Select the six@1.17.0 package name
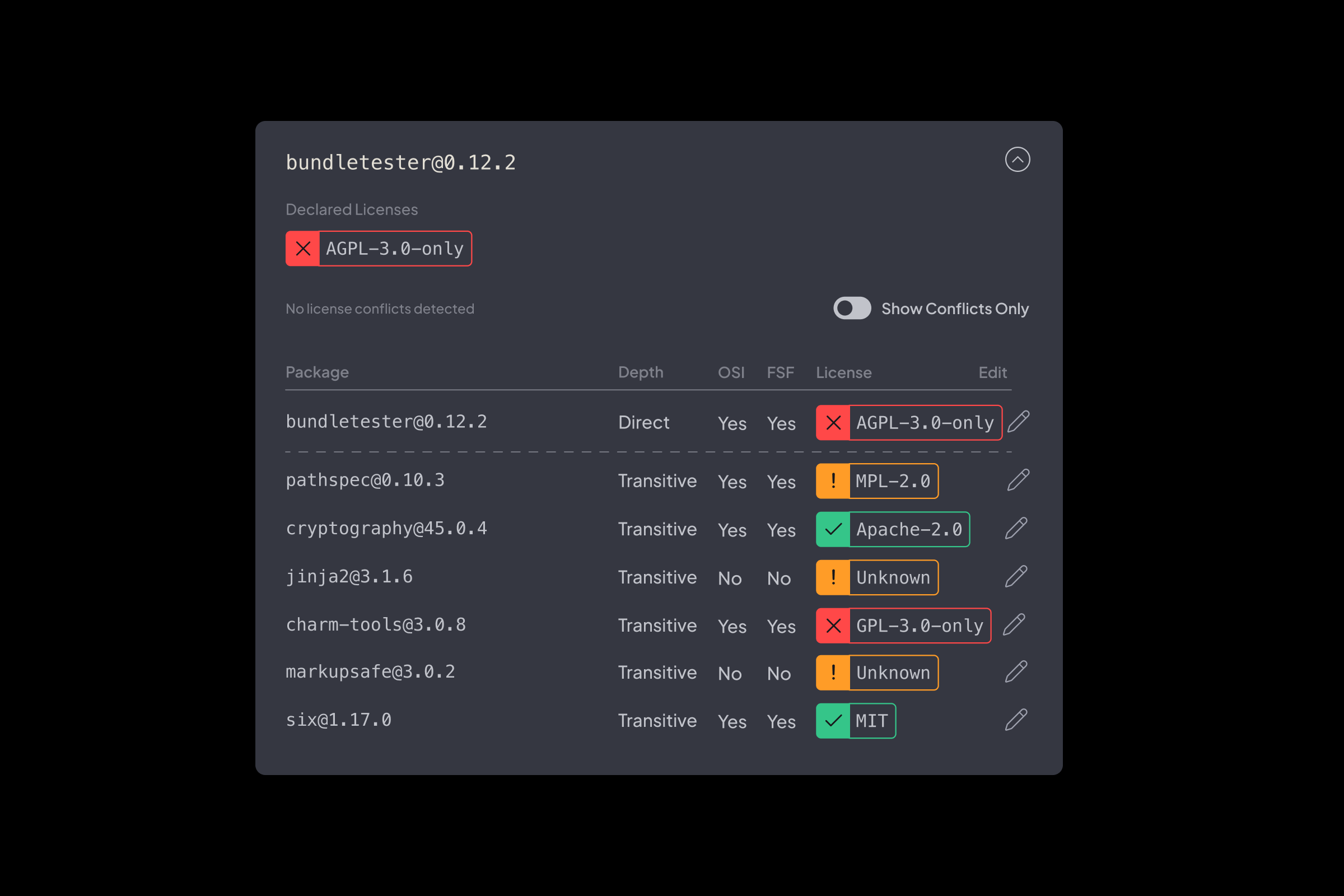The width and height of the screenshot is (1344, 896). click(338, 720)
